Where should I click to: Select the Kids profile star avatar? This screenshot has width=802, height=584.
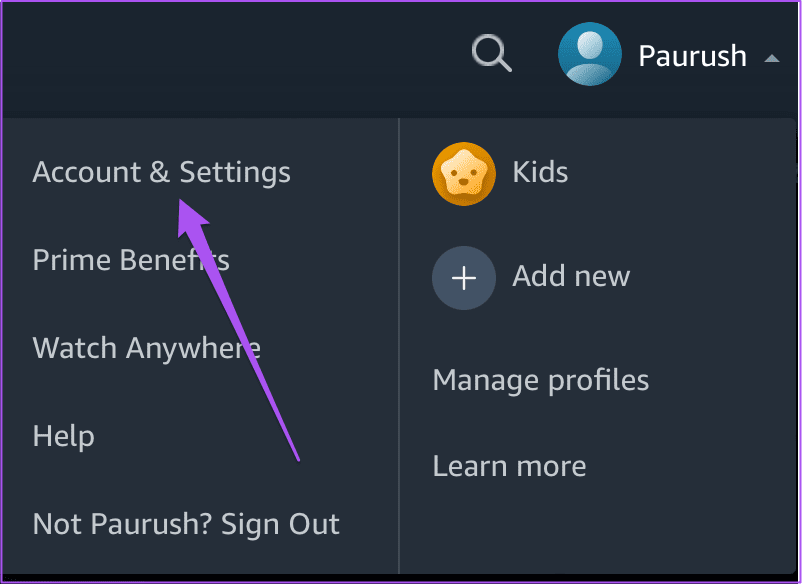point(464,172)
